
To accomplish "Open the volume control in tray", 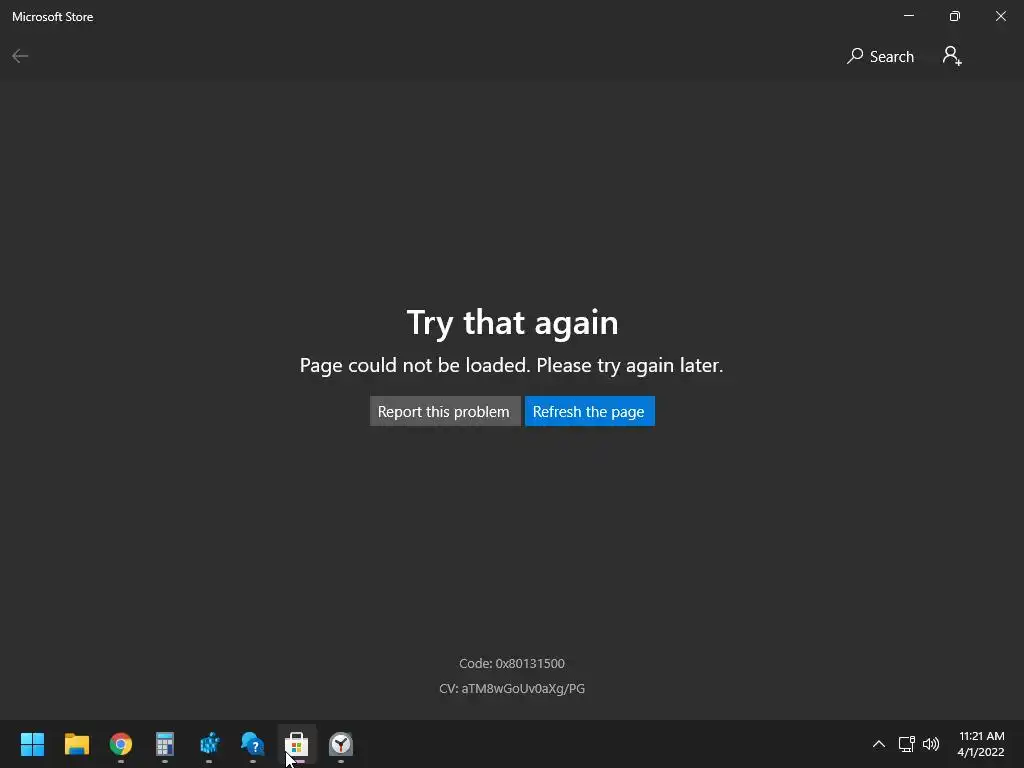I will point(931,744).
